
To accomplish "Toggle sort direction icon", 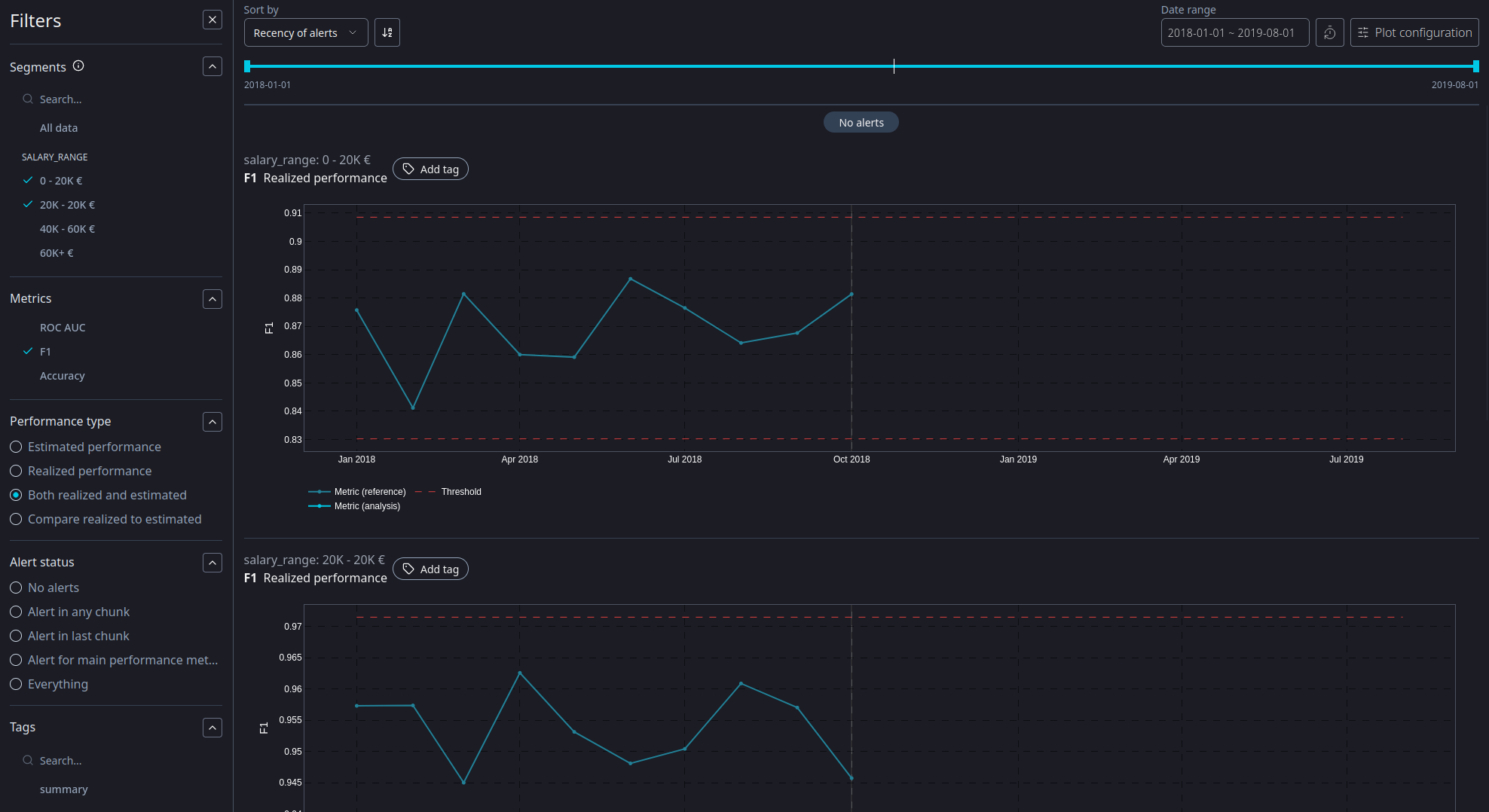I will click(x=387, y=33).
